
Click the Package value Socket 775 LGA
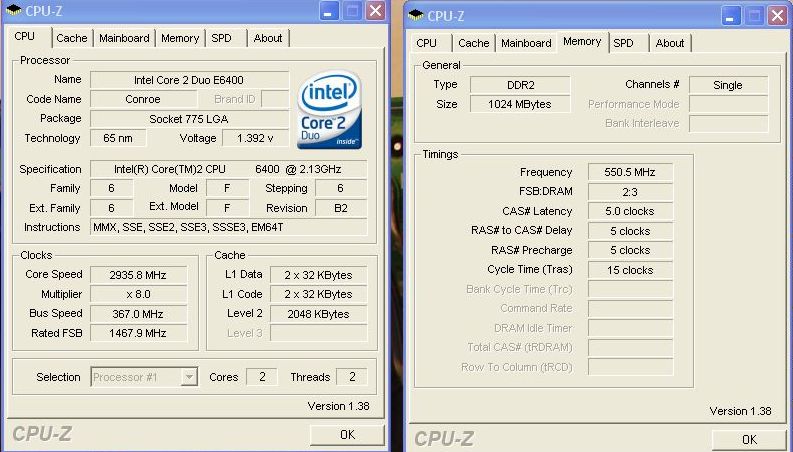click(189, 119)
